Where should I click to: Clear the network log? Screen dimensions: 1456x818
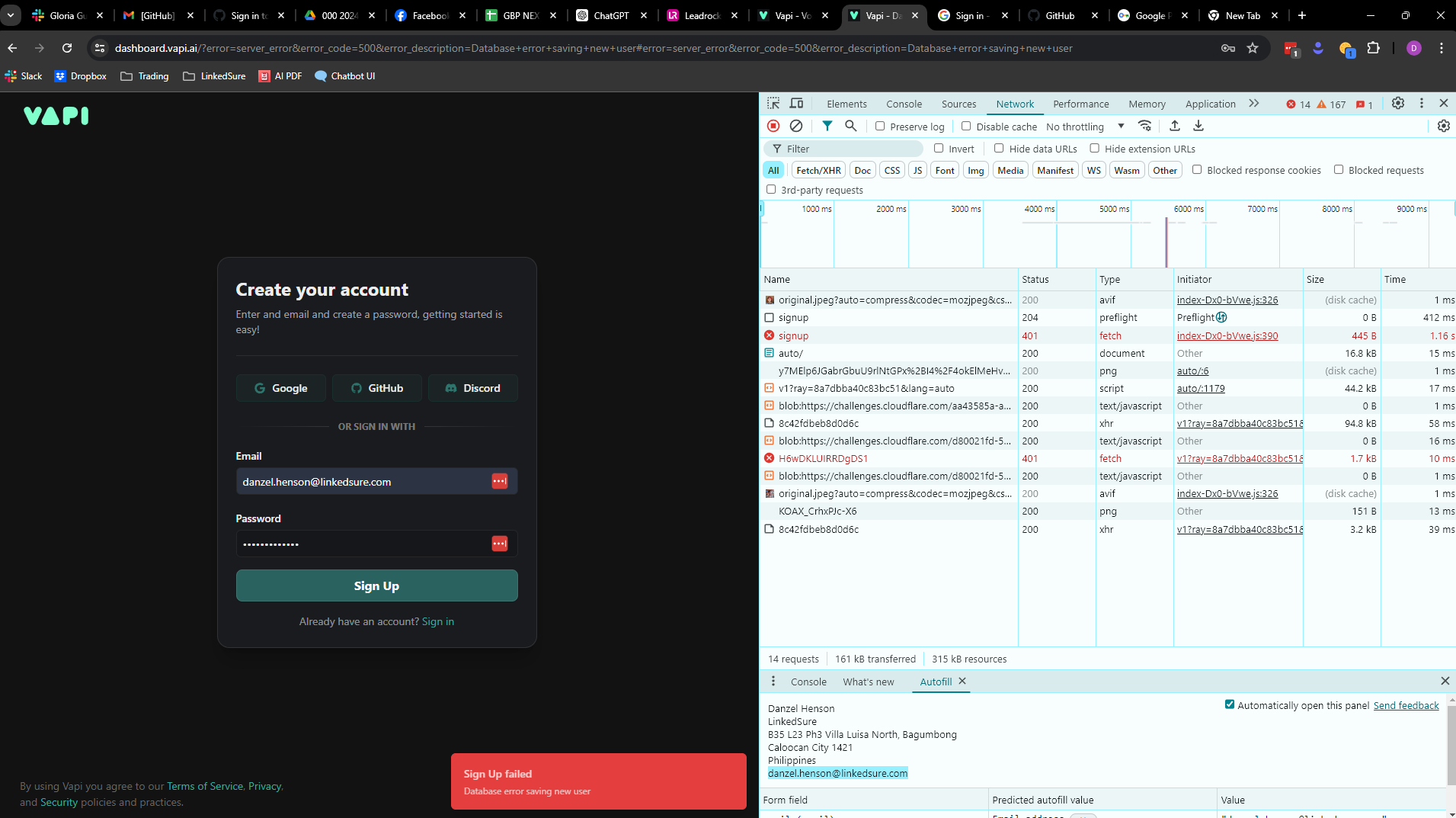pyautogui.click(x=796, y=126)
